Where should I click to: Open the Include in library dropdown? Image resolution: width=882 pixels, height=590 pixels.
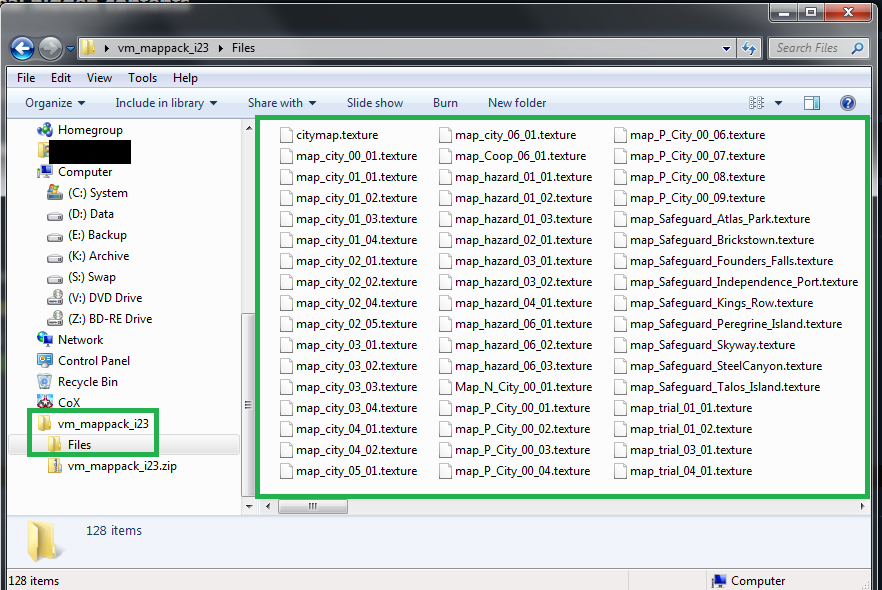tap(159, 103)
